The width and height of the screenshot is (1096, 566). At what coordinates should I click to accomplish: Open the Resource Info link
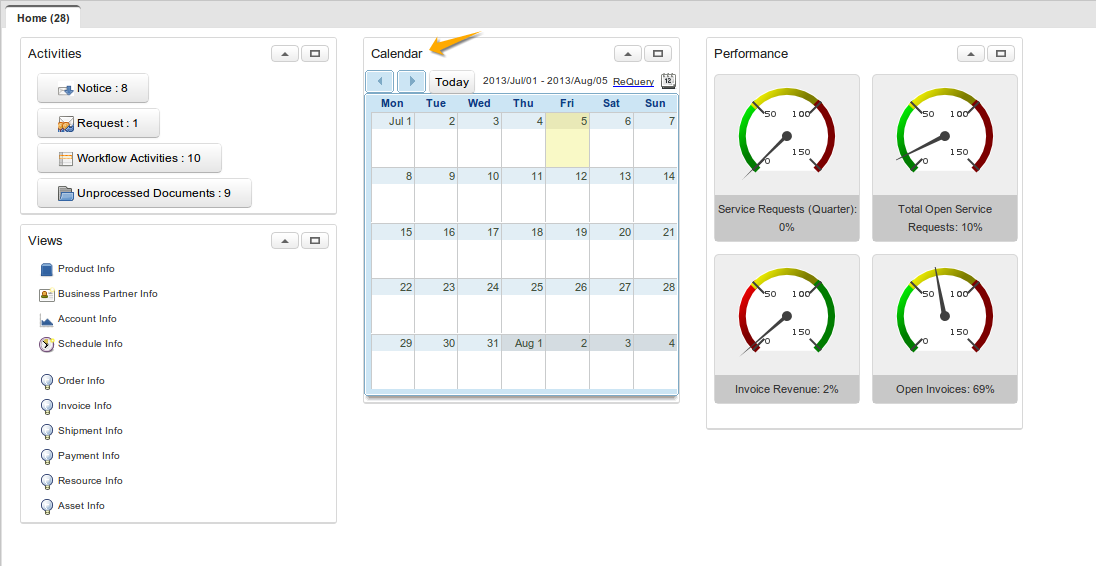click(90, 481)
